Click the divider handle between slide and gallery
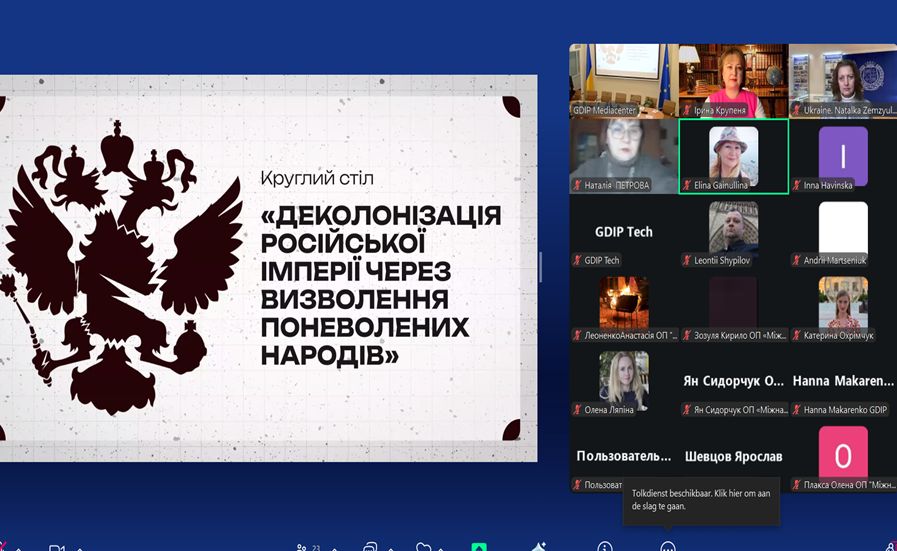The width and height of the screenshot is (897, 551). (541, 267)
